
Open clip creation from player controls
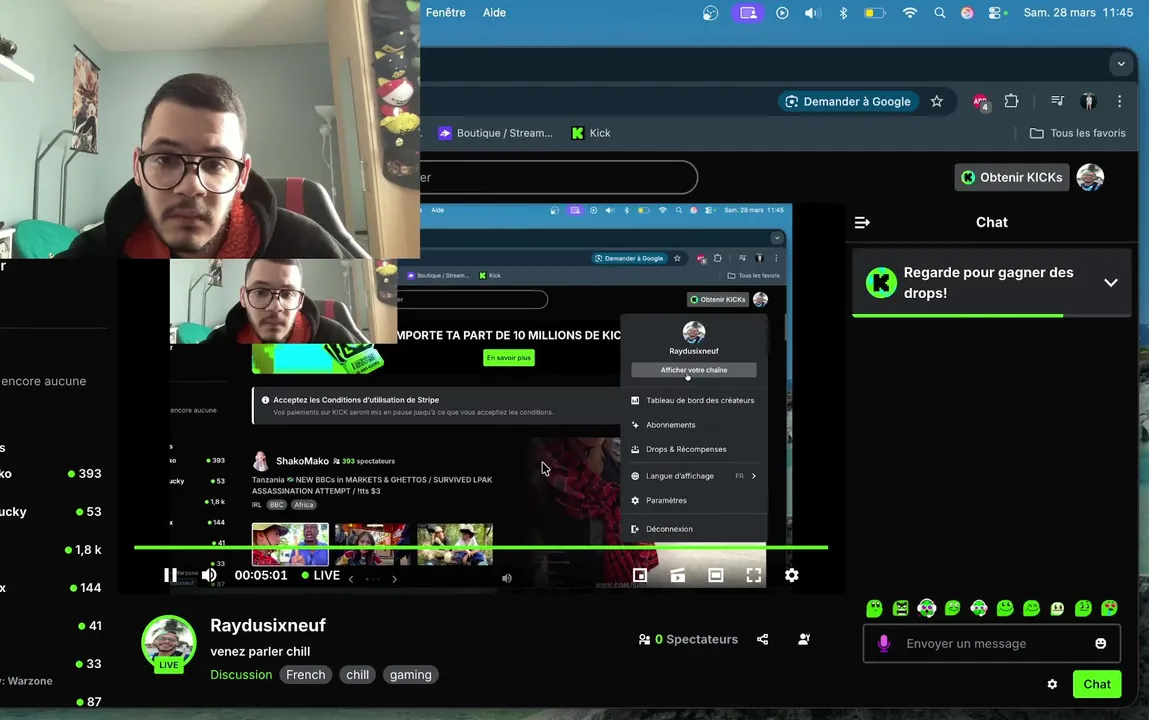coord(678,575)
